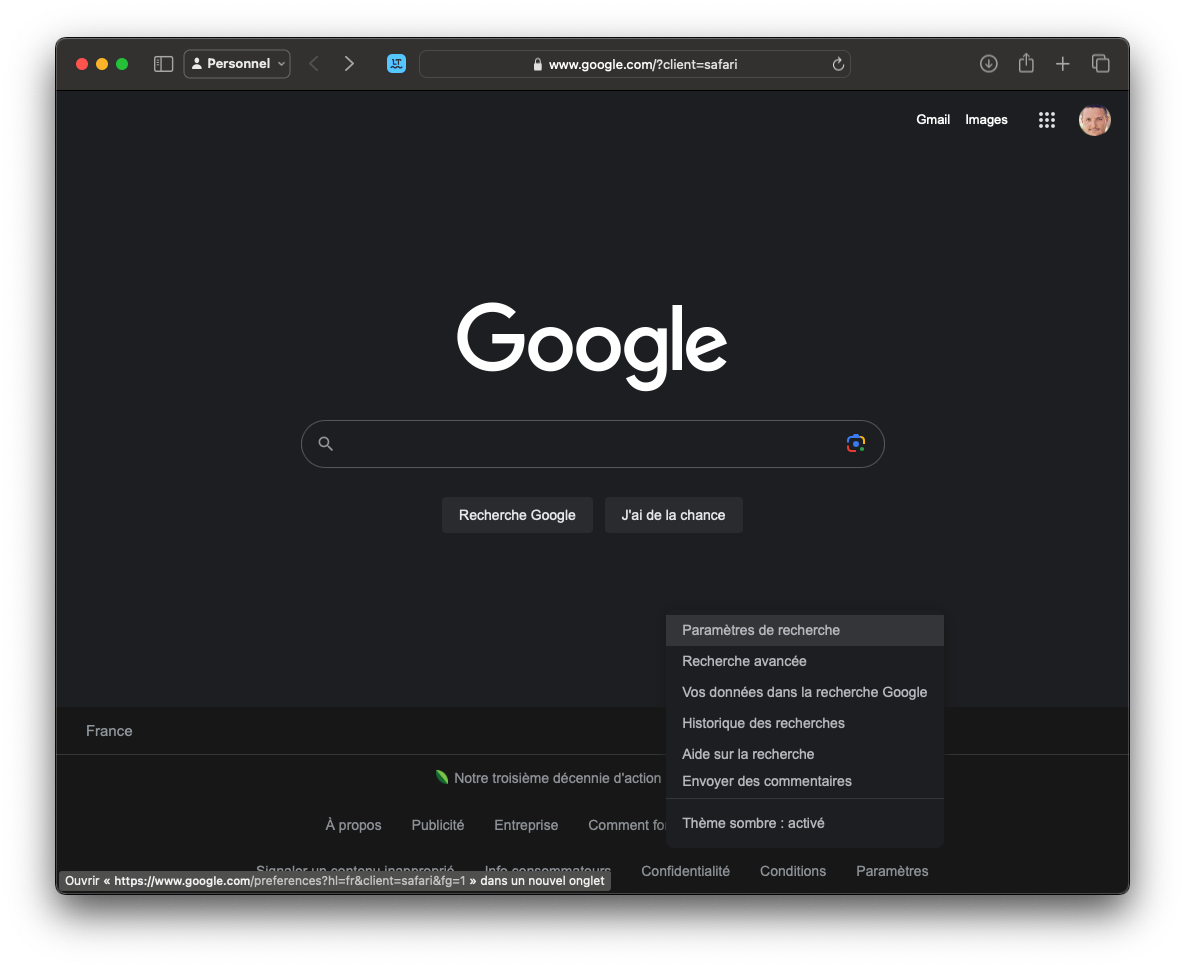This screenshot has height=968, width=1185.
Task: Add a new tab with plus icon
Action: [x=1063, y=64]
